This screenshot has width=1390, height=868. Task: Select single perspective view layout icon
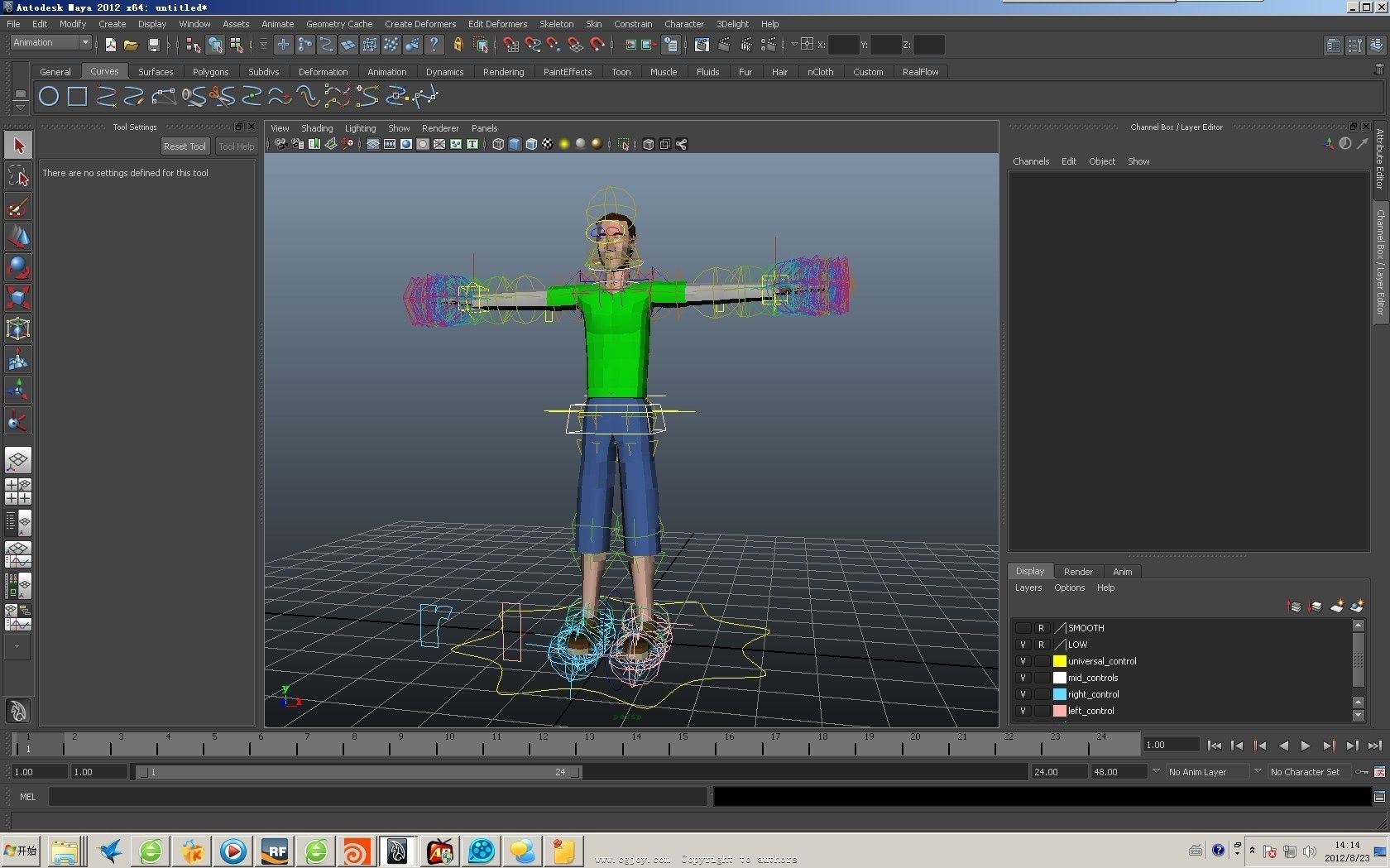pos(18,460)
